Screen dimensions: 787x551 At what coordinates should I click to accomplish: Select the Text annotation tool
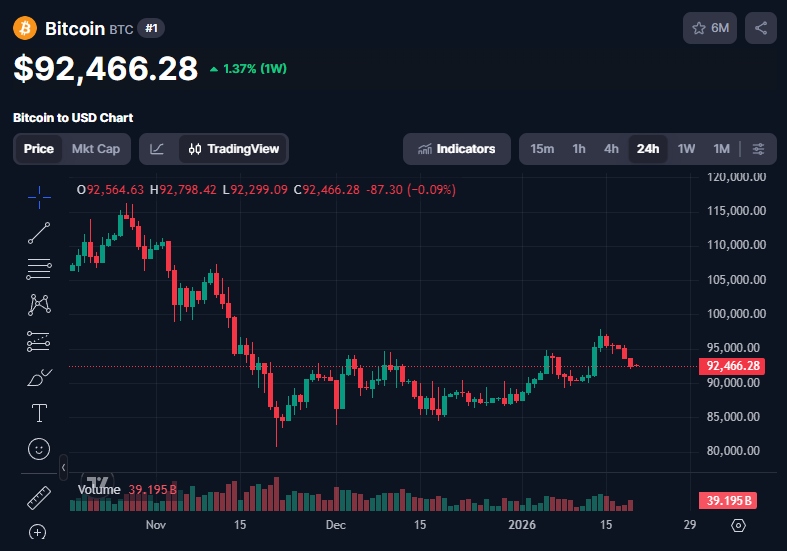[x=39, y=413]
